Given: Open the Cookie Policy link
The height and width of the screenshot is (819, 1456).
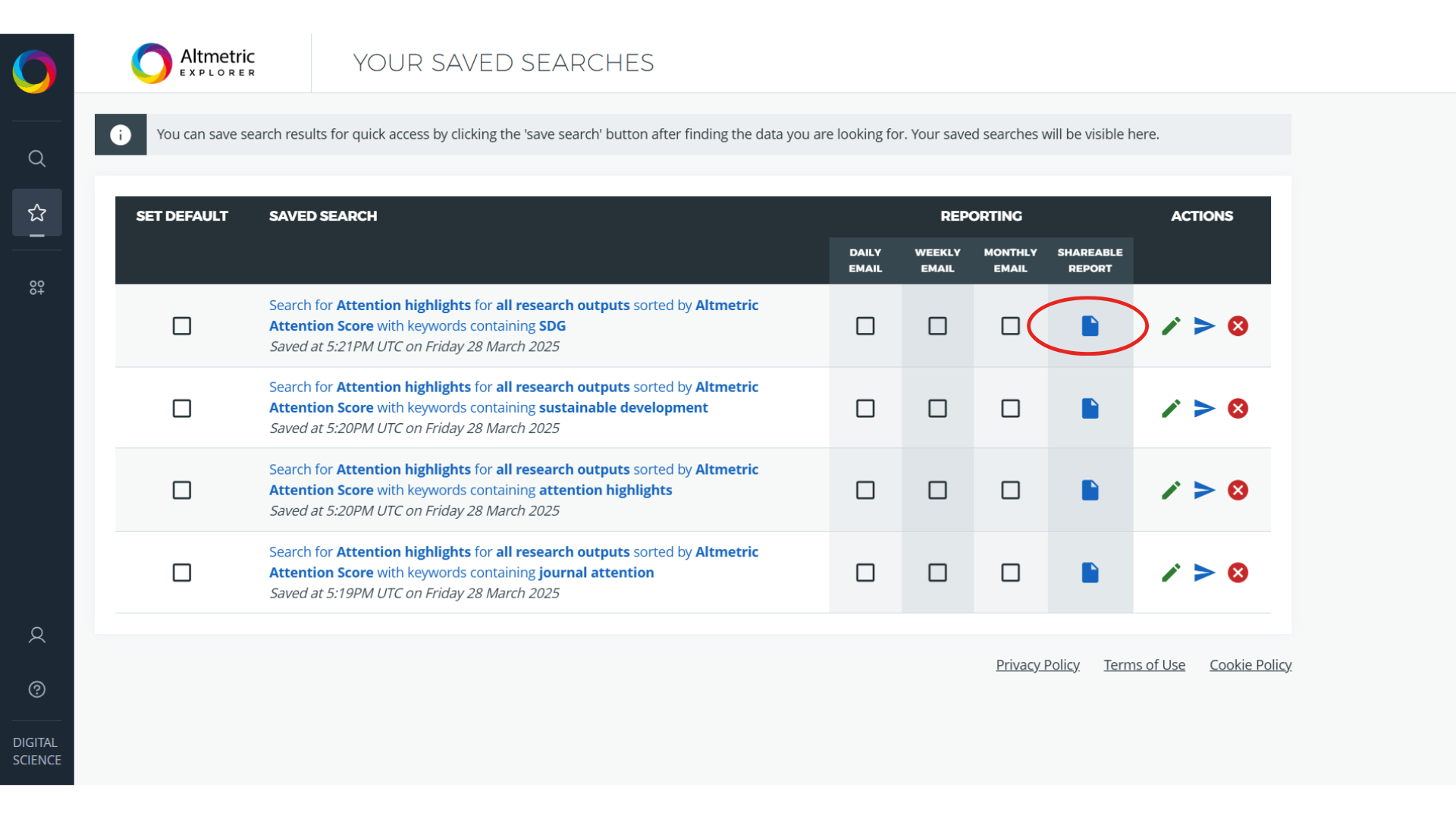Looking at the screenshot, I should click(1250, 665).
